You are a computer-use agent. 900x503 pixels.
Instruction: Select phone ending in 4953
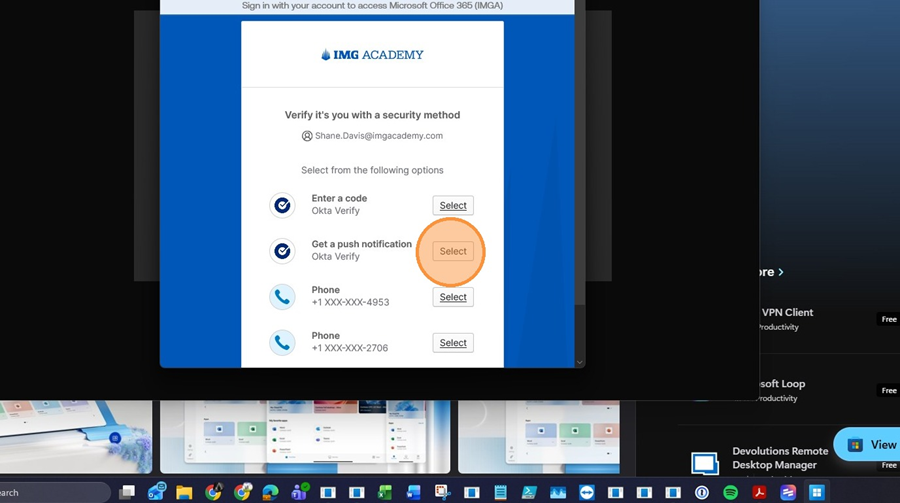click(453, 297)
